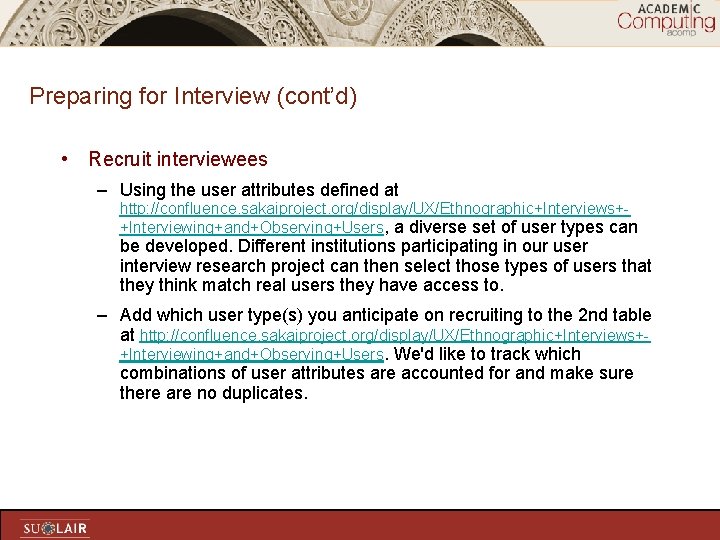
Task: Click the line starting 'combinations of user attributes'
Action: [x=377, y=373]
